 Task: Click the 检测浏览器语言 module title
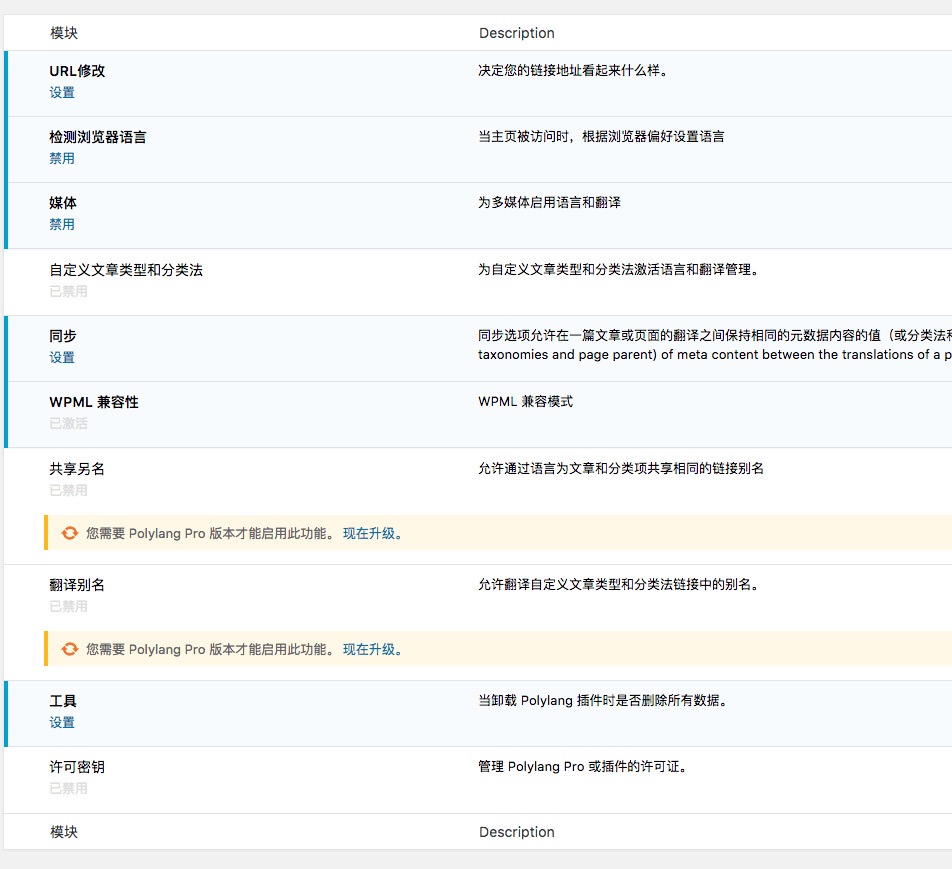pos(100,137)
